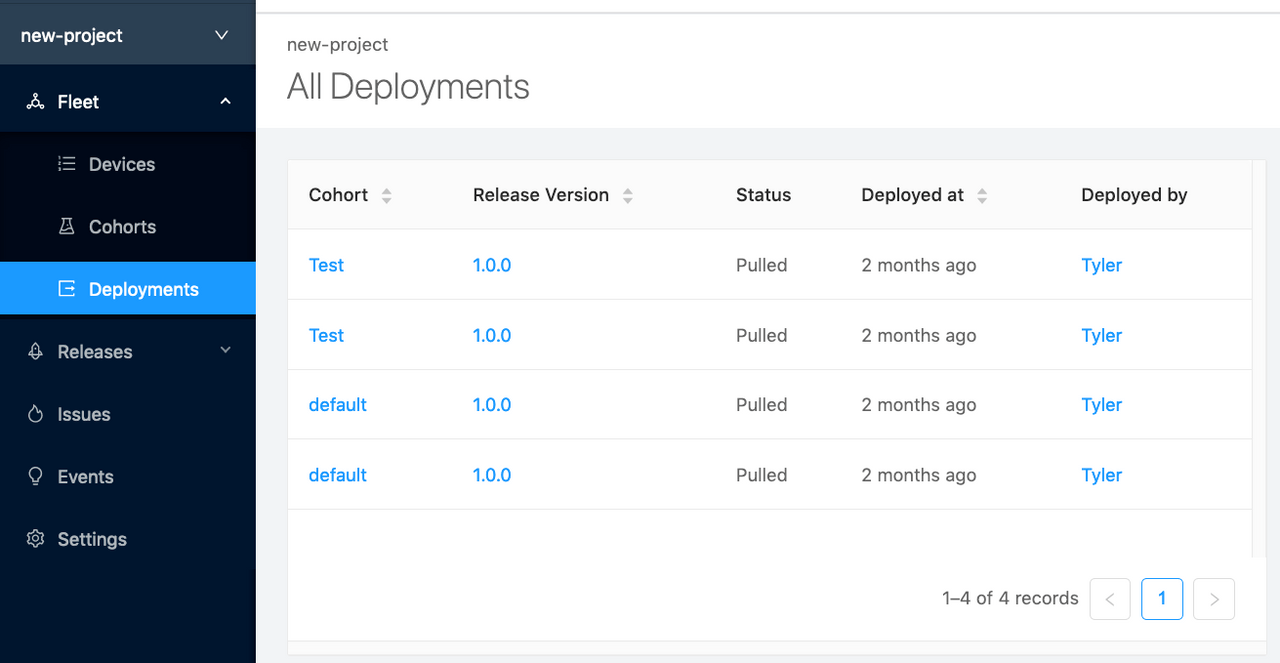1280x663 pixels.
Task: Toggle sorting on Release Version column
Action: tap(627, 196)
